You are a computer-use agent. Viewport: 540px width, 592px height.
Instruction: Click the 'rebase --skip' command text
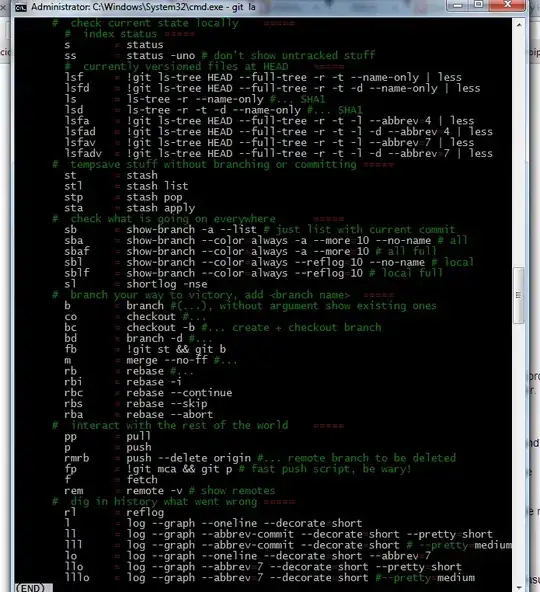pyautogui.click(x=167, y=404)
